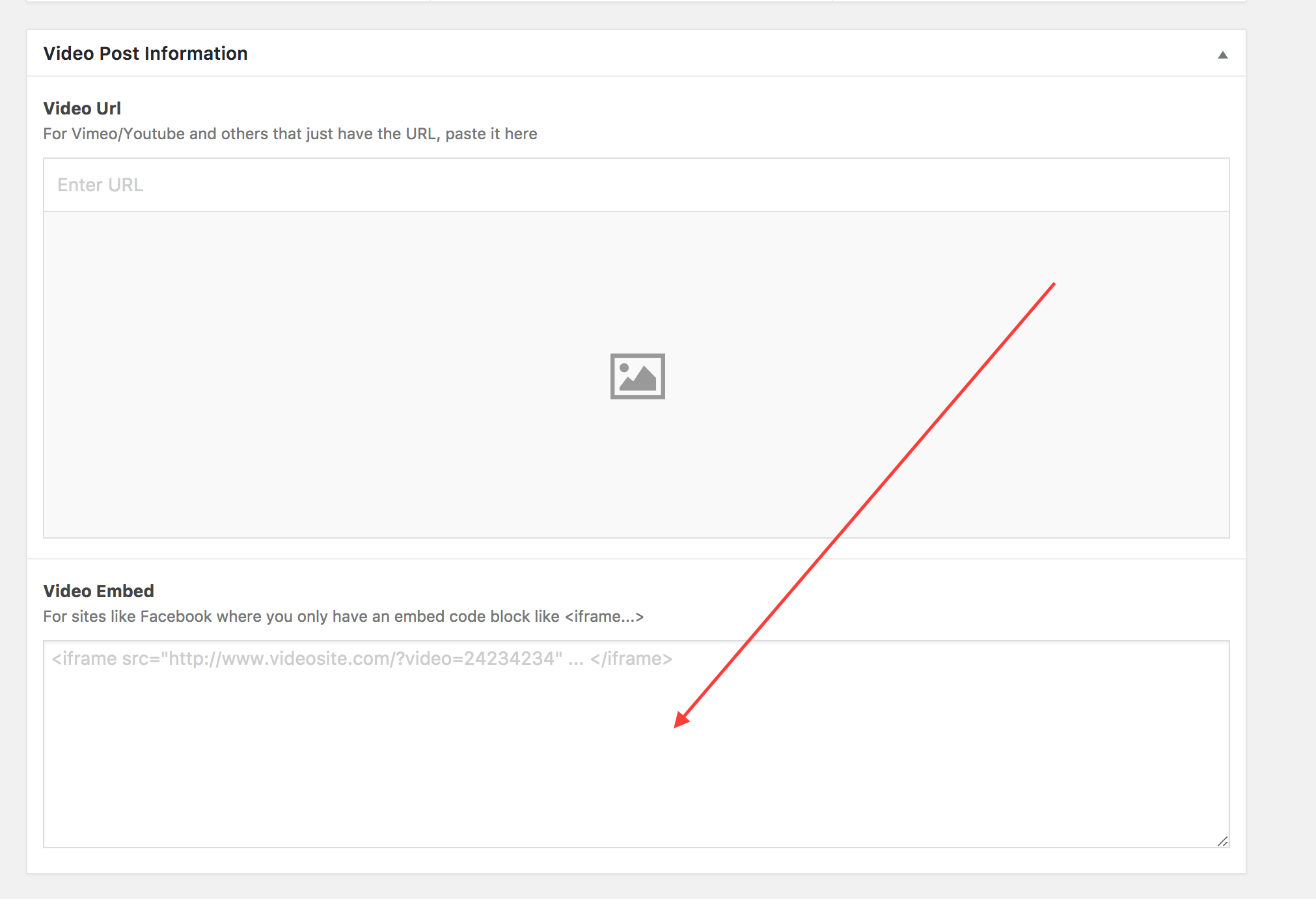Click the image placeholder icon in preview

[x=637, y=376]
